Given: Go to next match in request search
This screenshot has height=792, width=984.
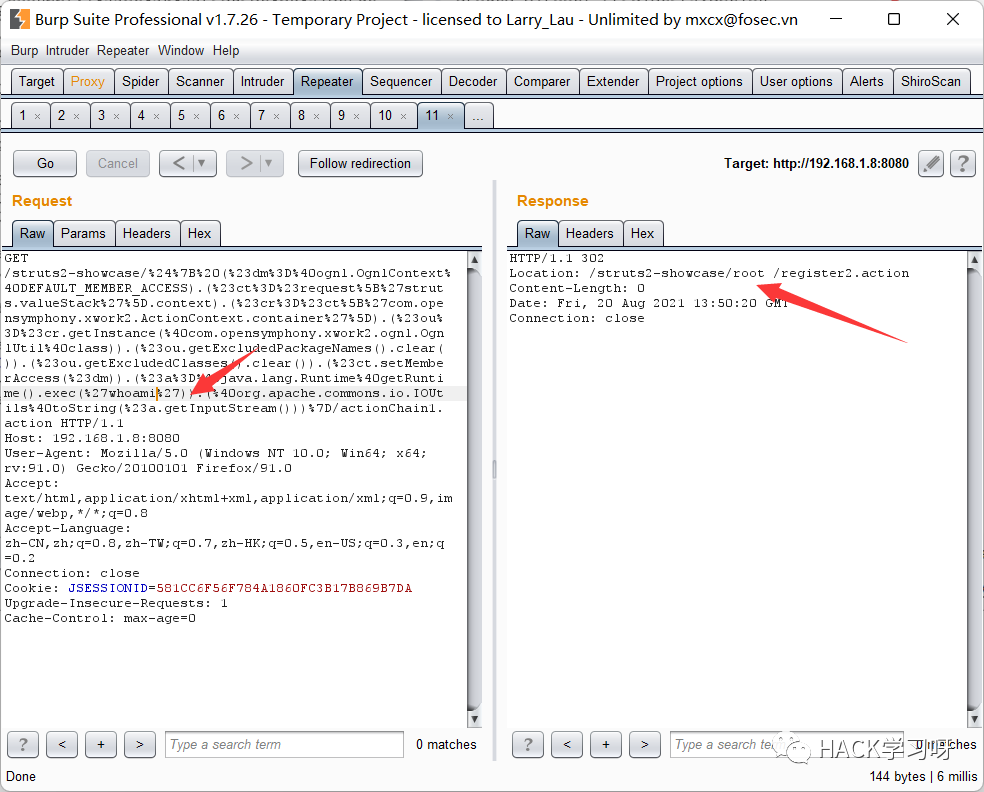Looking at the screenshot, I should (x=140, y=745).
